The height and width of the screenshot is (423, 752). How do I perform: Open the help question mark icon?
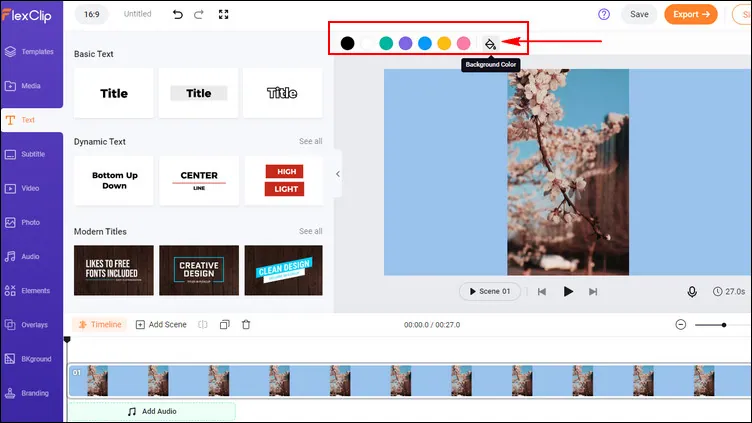click(604, 14)
